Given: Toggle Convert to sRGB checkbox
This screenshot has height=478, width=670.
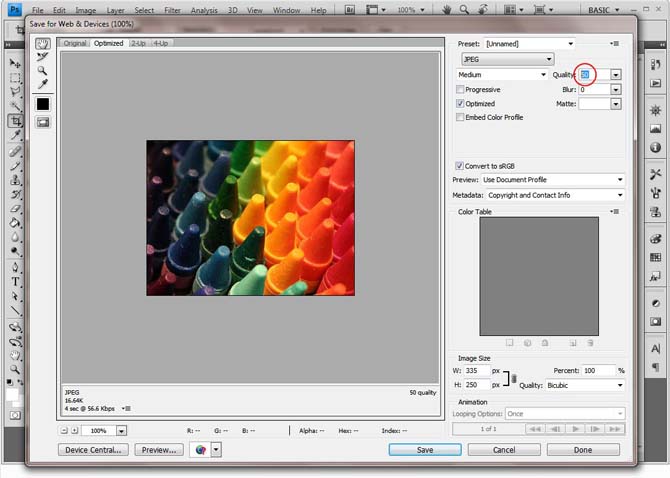Looking at the screenshot, I should tap(459, 166).
